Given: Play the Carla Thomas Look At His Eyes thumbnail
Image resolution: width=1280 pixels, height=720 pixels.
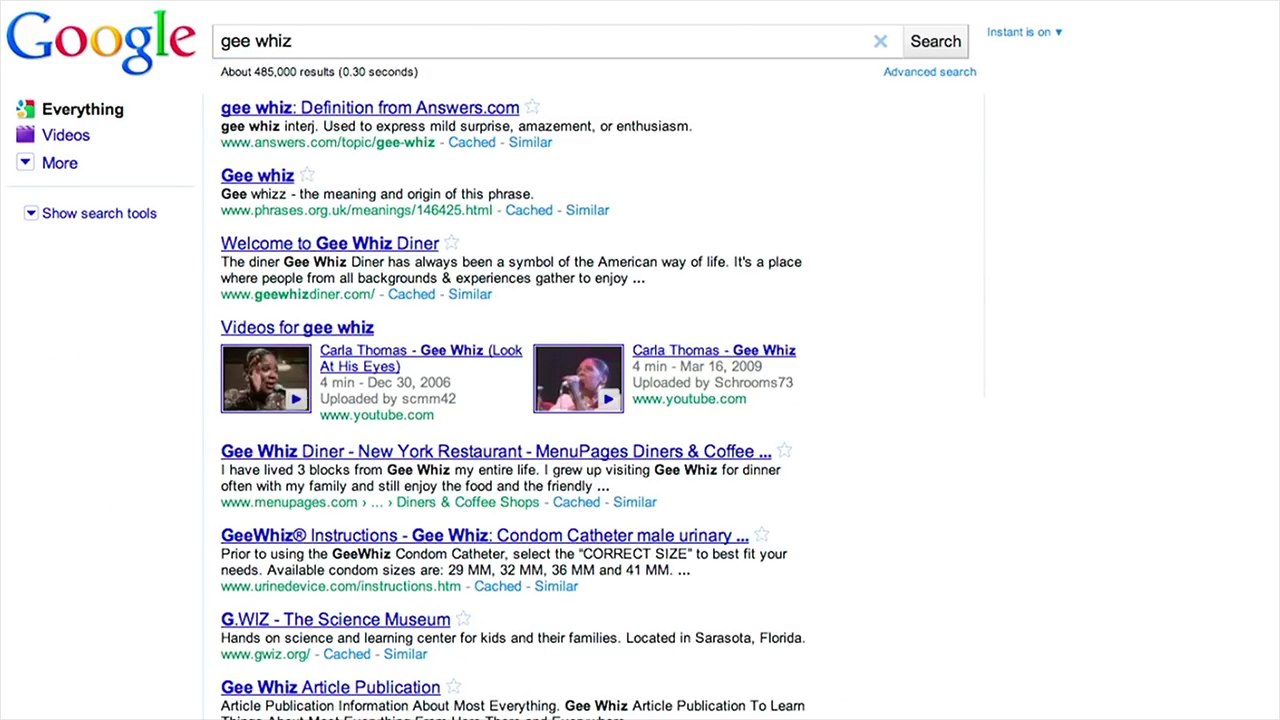Looking at the screenshot, I should 266,379.
